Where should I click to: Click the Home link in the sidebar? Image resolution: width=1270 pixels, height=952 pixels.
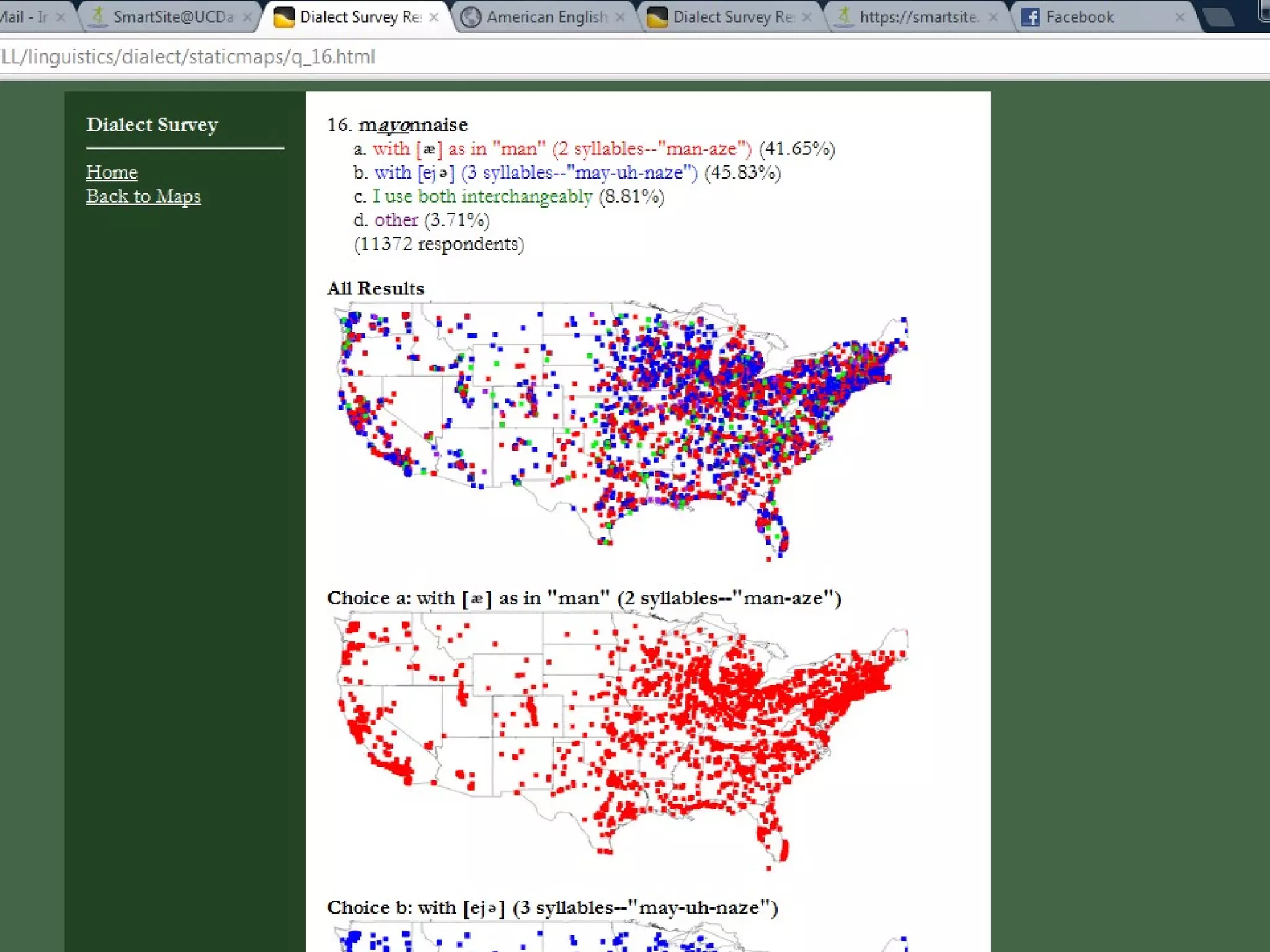coord(112,172)
